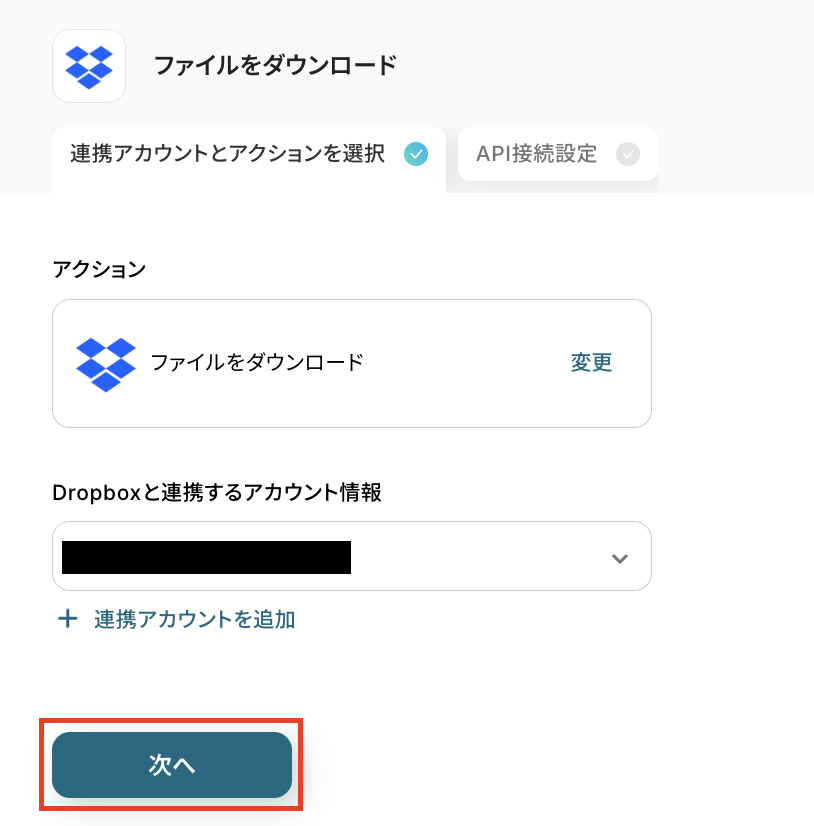Image resolution: width=814 pixels, height=826 pixels.
Task: Click the teal checkmark on the first tab
Action: (x=416, y=154)
